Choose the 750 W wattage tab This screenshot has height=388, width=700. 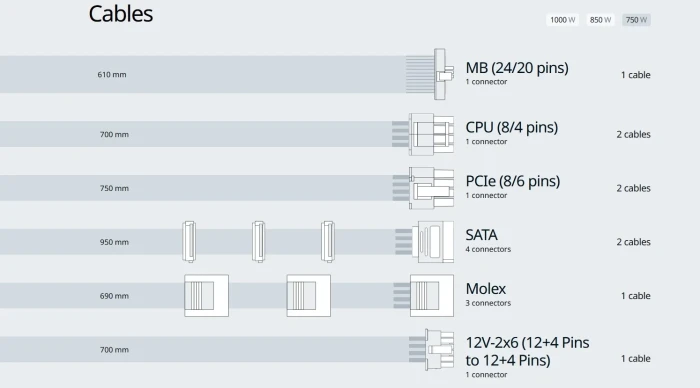(636, 20)
